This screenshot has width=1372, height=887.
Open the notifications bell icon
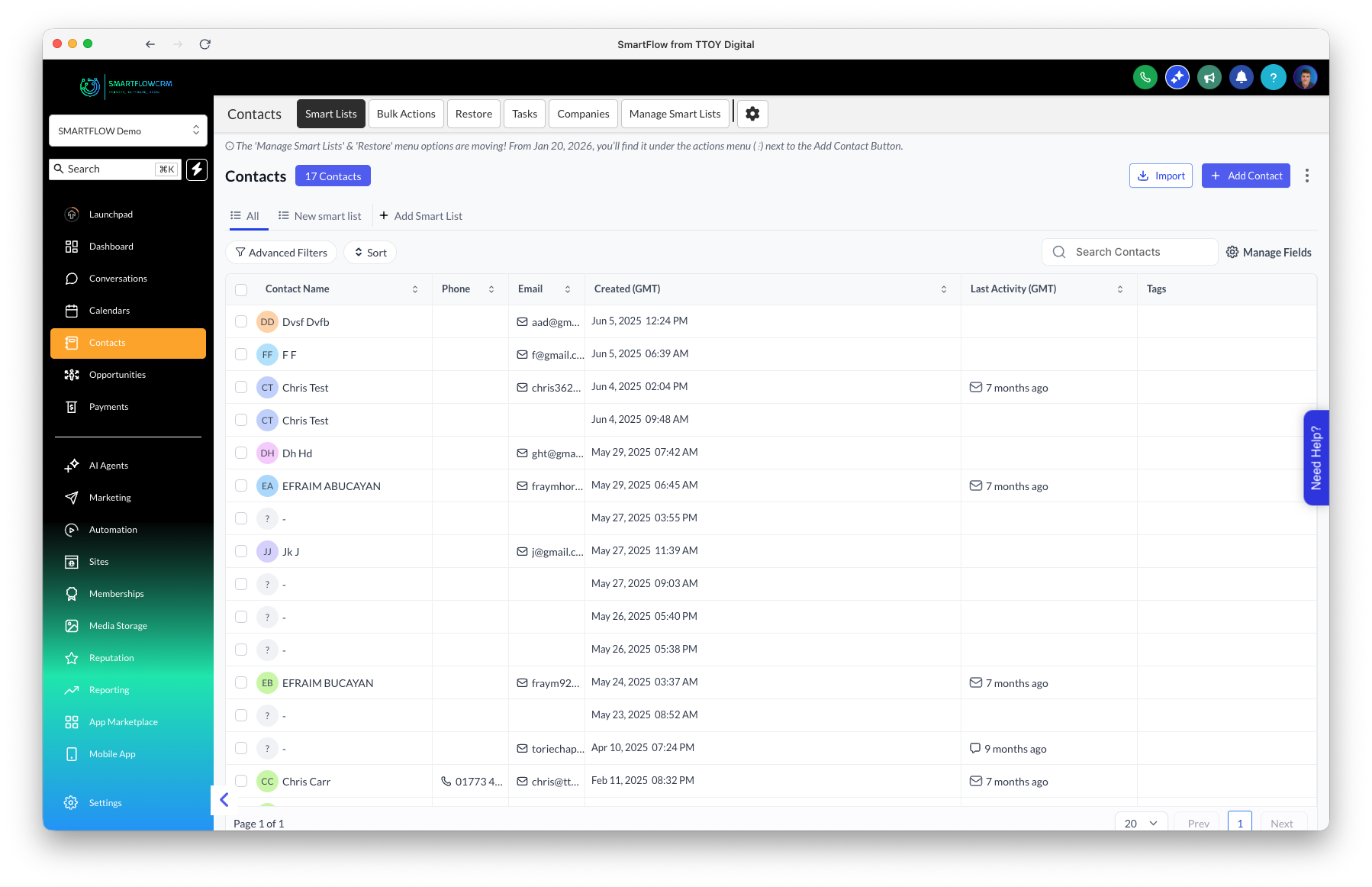(x=1242, y=77)
